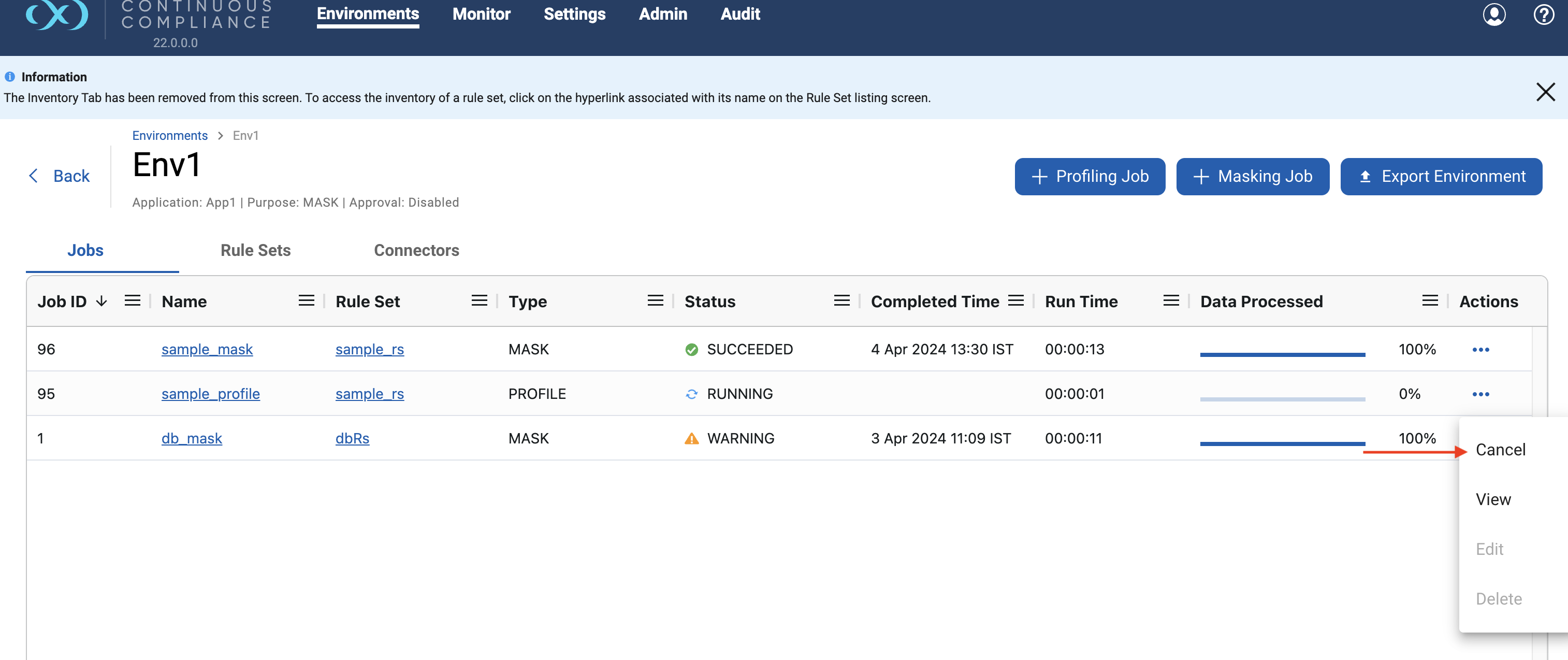Open the sample_mask job link

207,350
